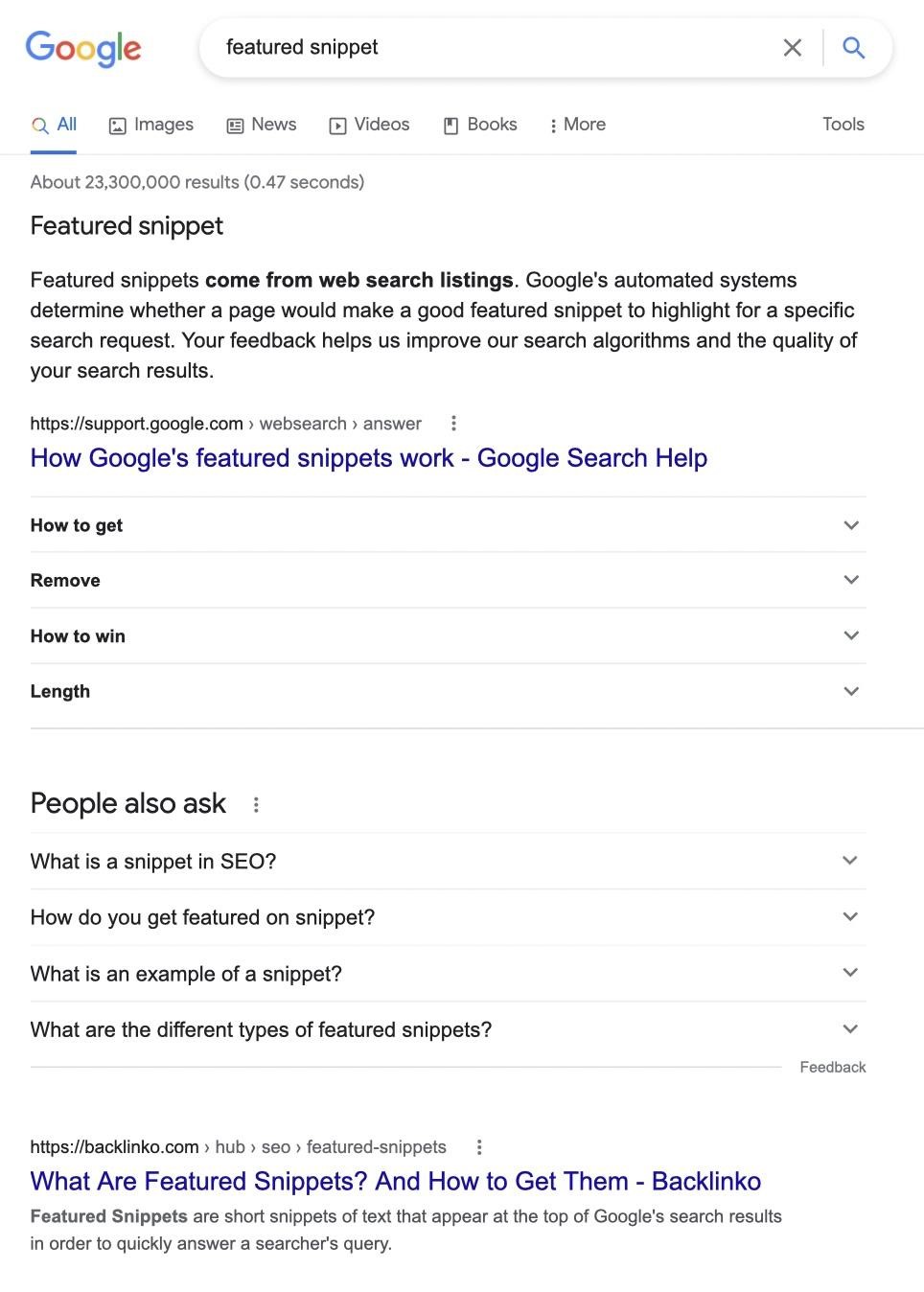Clear the search query with the X icon
This screenshot has width=924, height=1292.
[792, 47]
